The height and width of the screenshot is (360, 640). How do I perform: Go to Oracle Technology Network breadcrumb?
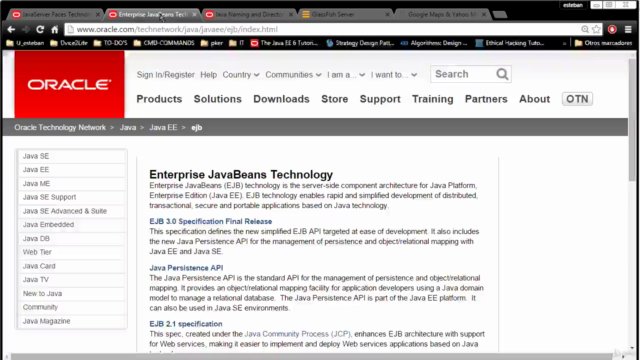click(x=60, y=127)
